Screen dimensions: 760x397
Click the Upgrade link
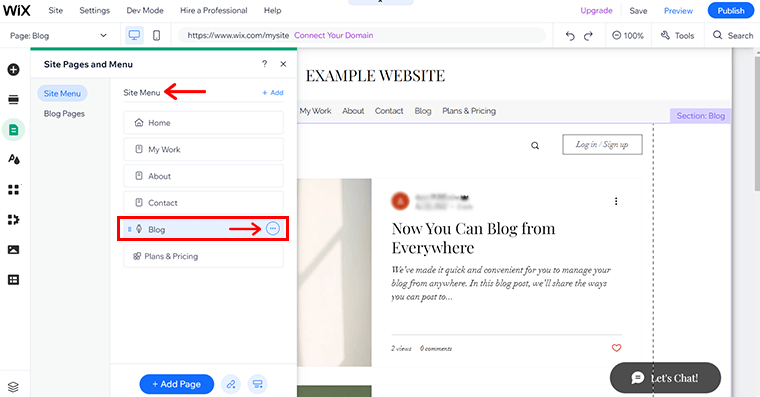click(596, 10)
